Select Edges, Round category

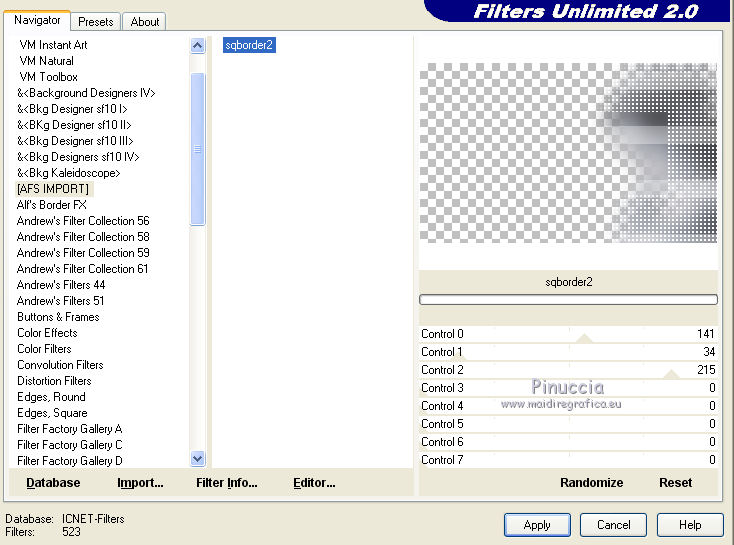(x=51, y=397)
